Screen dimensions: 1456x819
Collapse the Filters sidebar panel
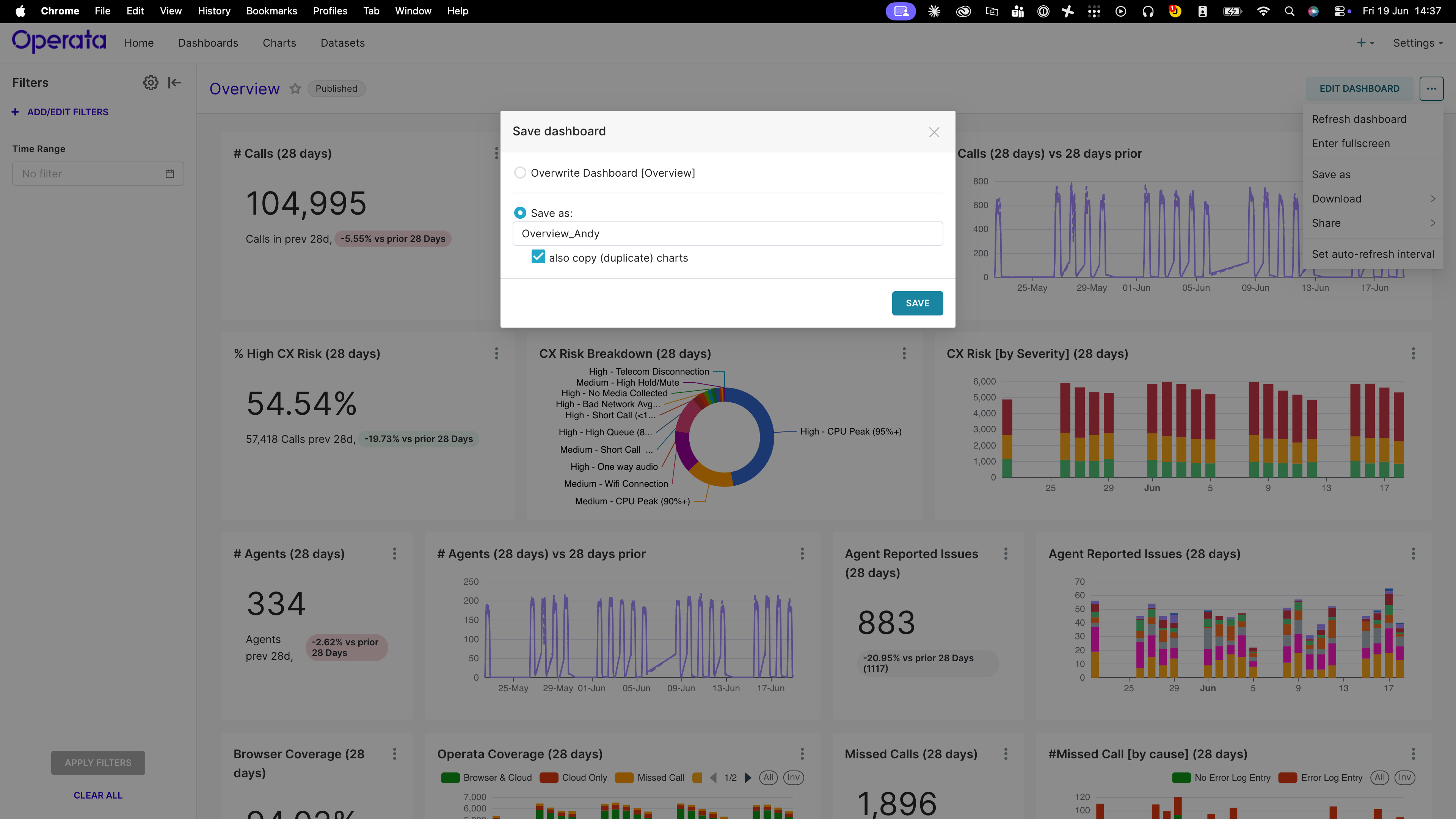[175, 83]
